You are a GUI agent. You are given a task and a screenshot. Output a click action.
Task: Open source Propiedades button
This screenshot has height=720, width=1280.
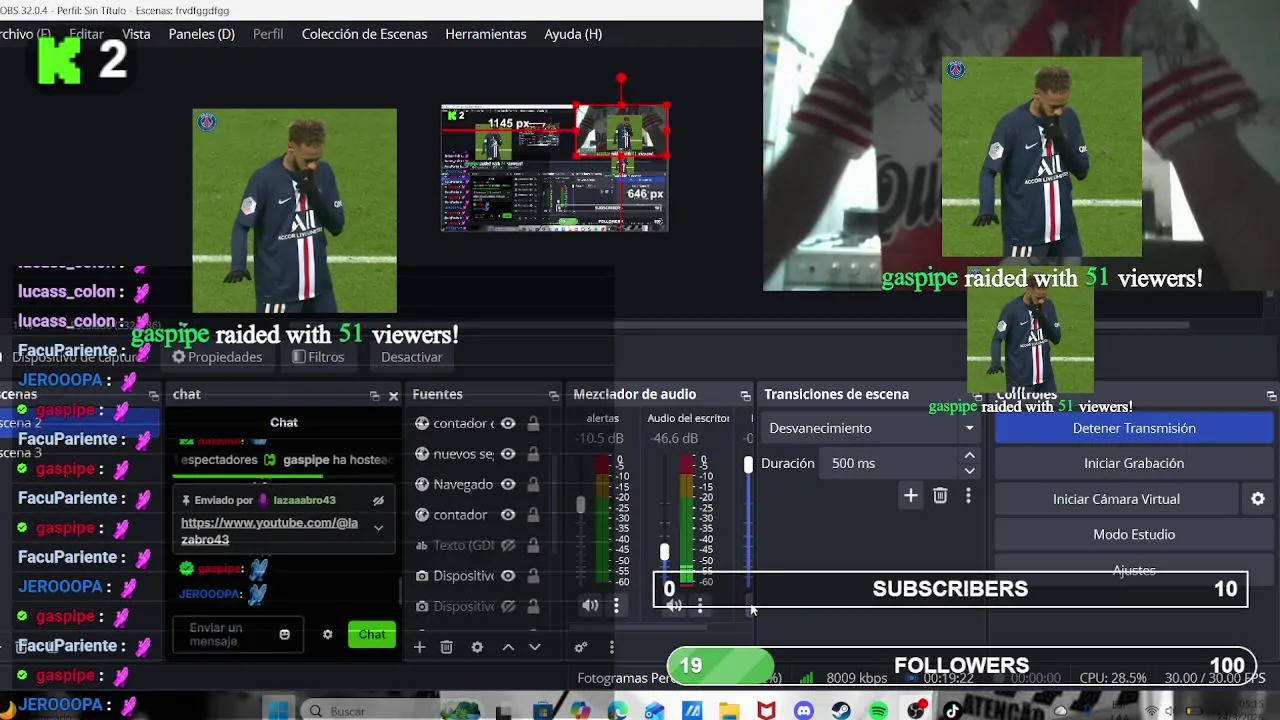click(x=217, y=357)
